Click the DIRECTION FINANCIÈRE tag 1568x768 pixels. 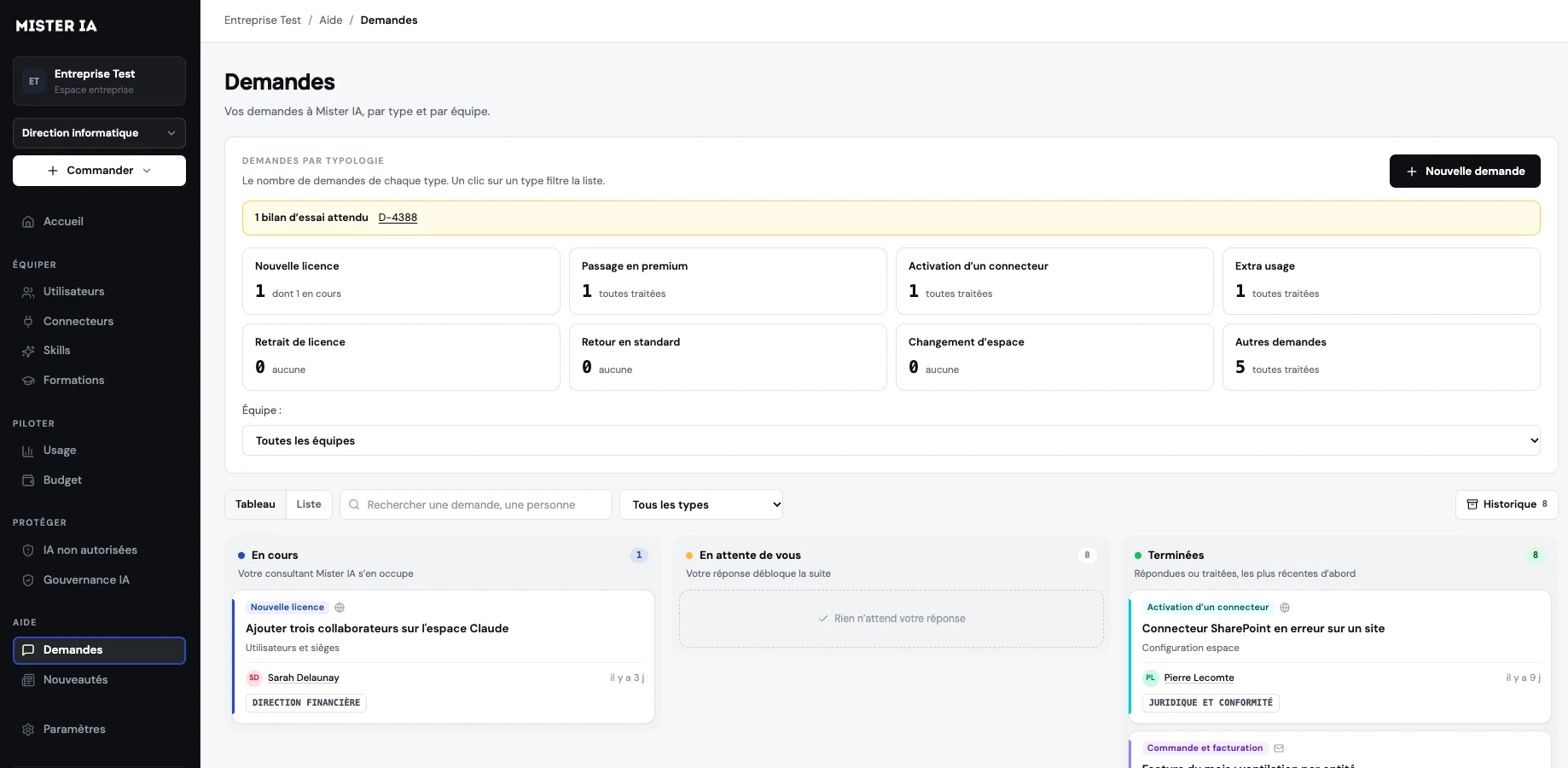pyautogui.click(x=306, y=703)
